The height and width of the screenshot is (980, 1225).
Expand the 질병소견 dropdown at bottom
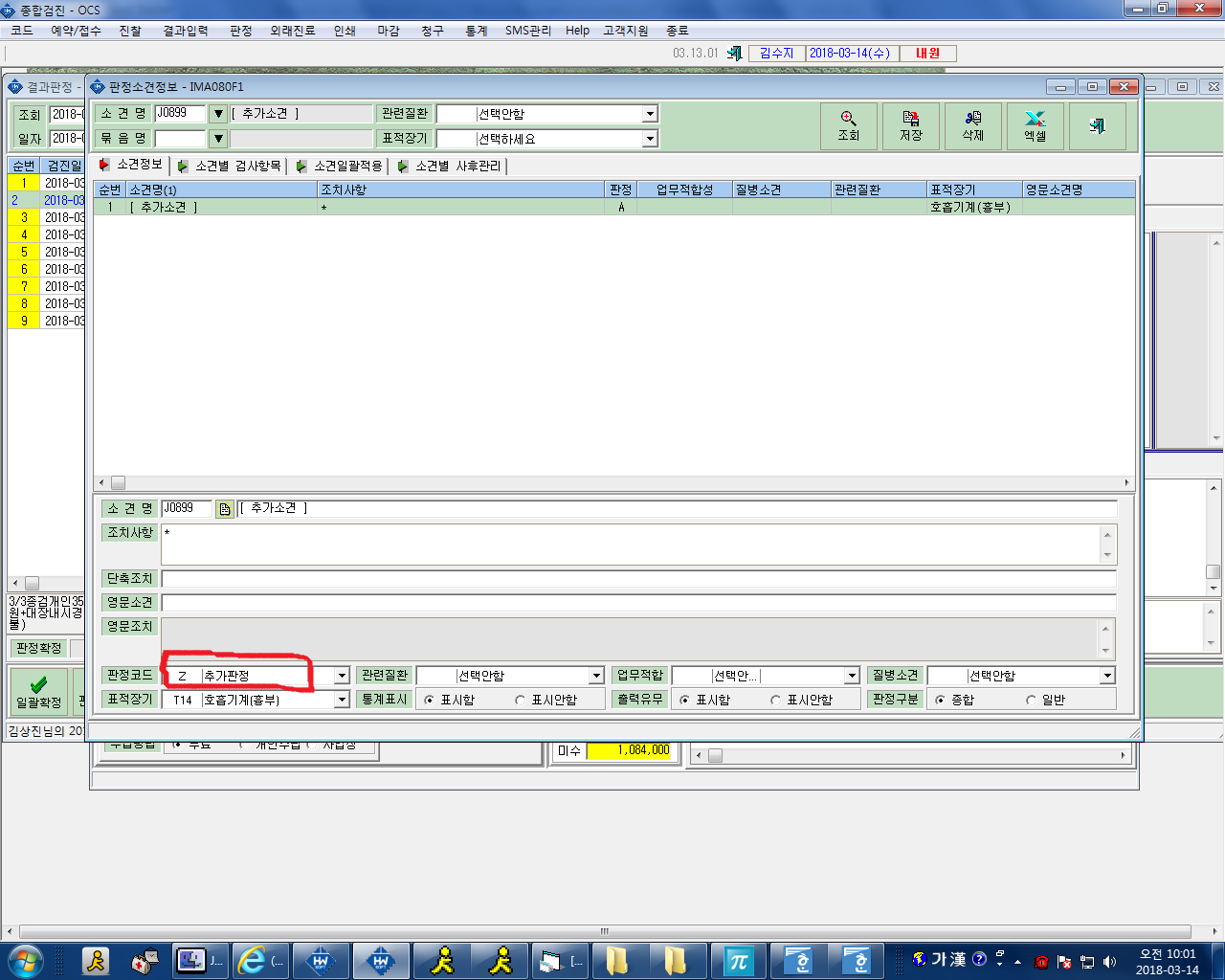[x=1107, y=676]
